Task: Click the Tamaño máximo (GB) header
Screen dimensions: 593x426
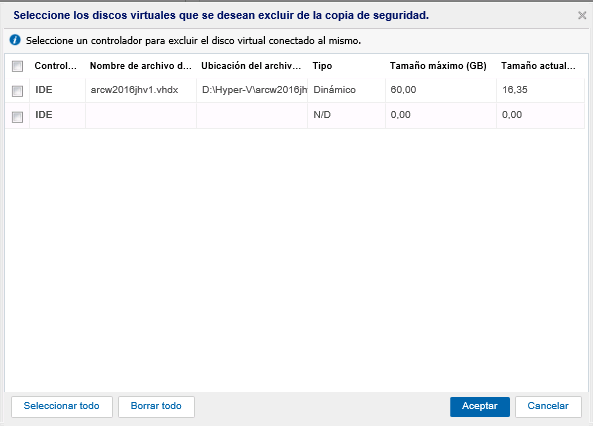Action: (438, 66)
